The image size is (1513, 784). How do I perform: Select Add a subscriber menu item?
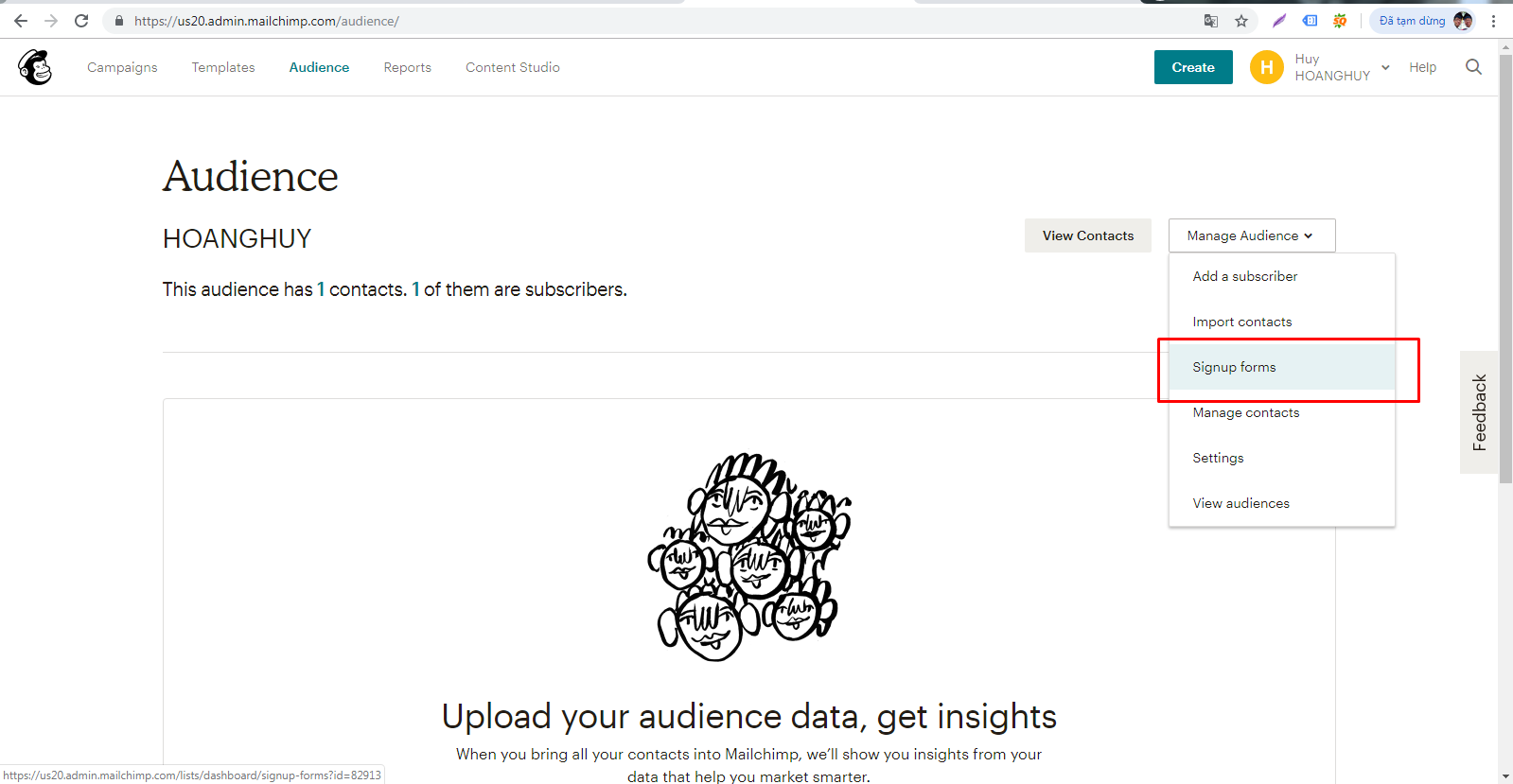click(x=1244, y=276)
